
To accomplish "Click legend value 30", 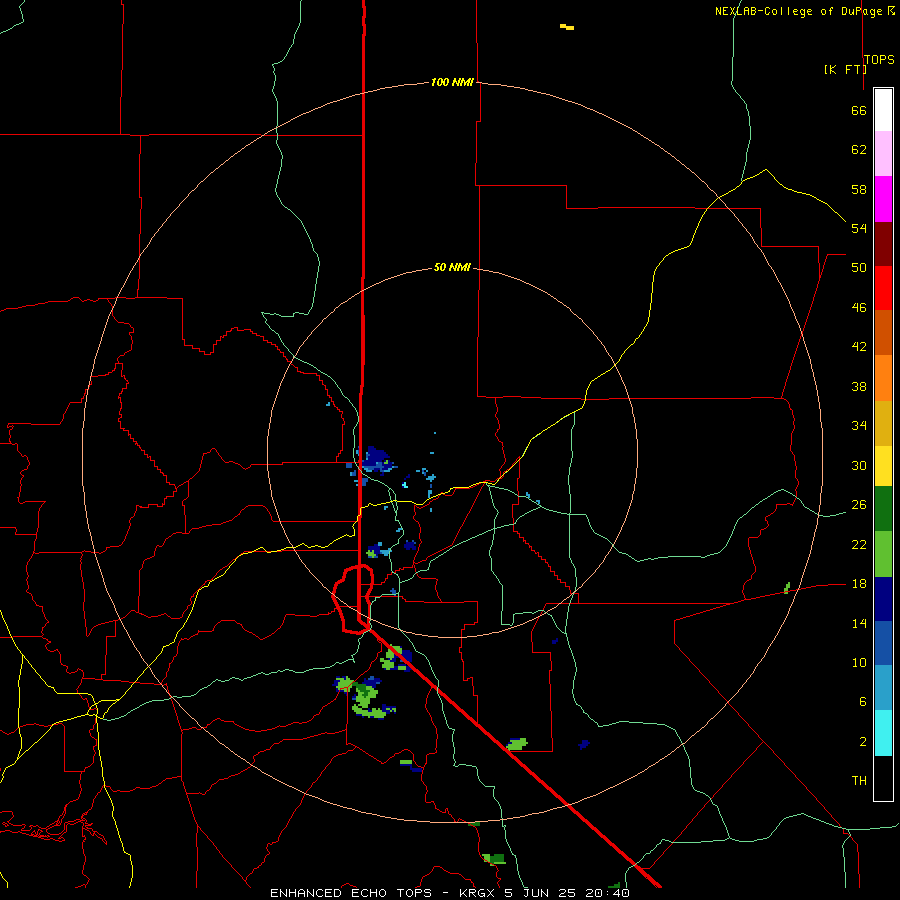I will pyautogui.click(x=859, y=465).
